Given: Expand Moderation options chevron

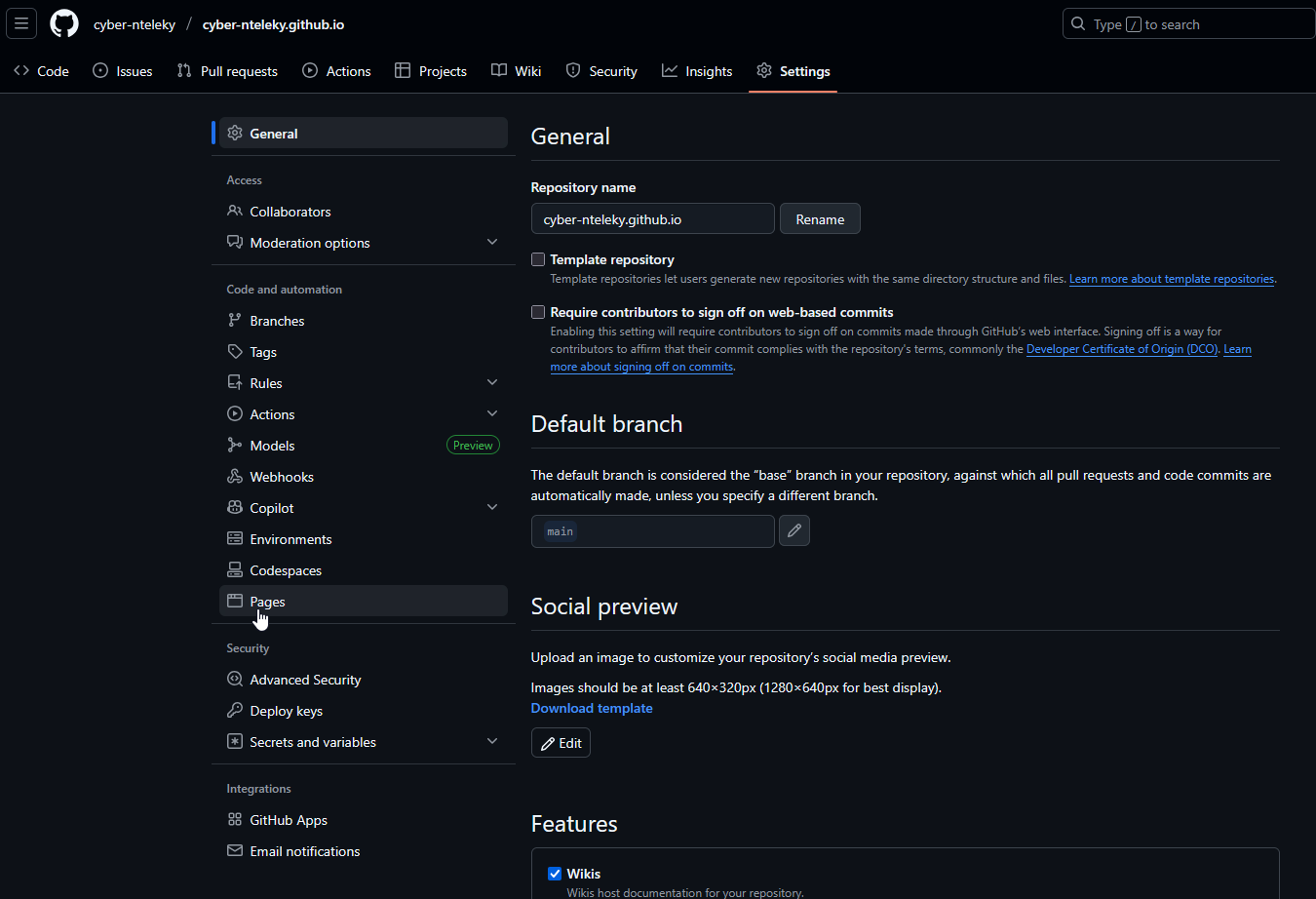Looking at the screenshot, I should (492, 242).
